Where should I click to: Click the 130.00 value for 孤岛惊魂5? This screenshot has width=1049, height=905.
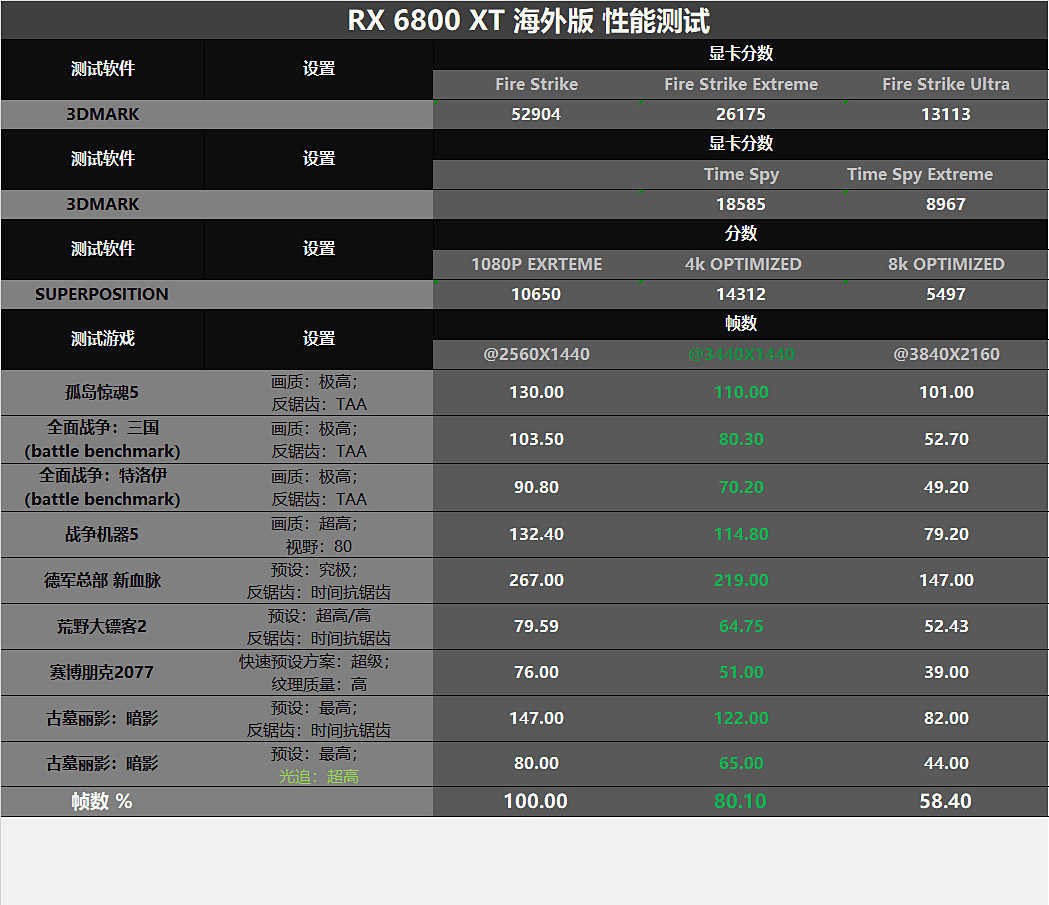coord(536,393)
